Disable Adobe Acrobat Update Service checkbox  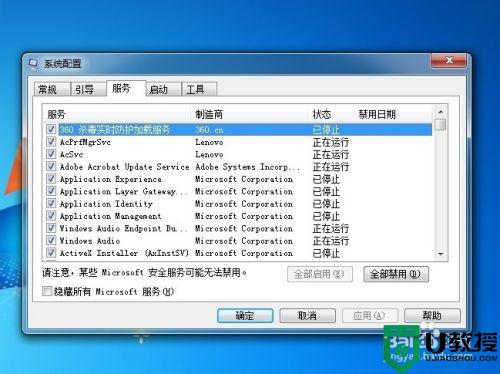[x=51, y=166]
